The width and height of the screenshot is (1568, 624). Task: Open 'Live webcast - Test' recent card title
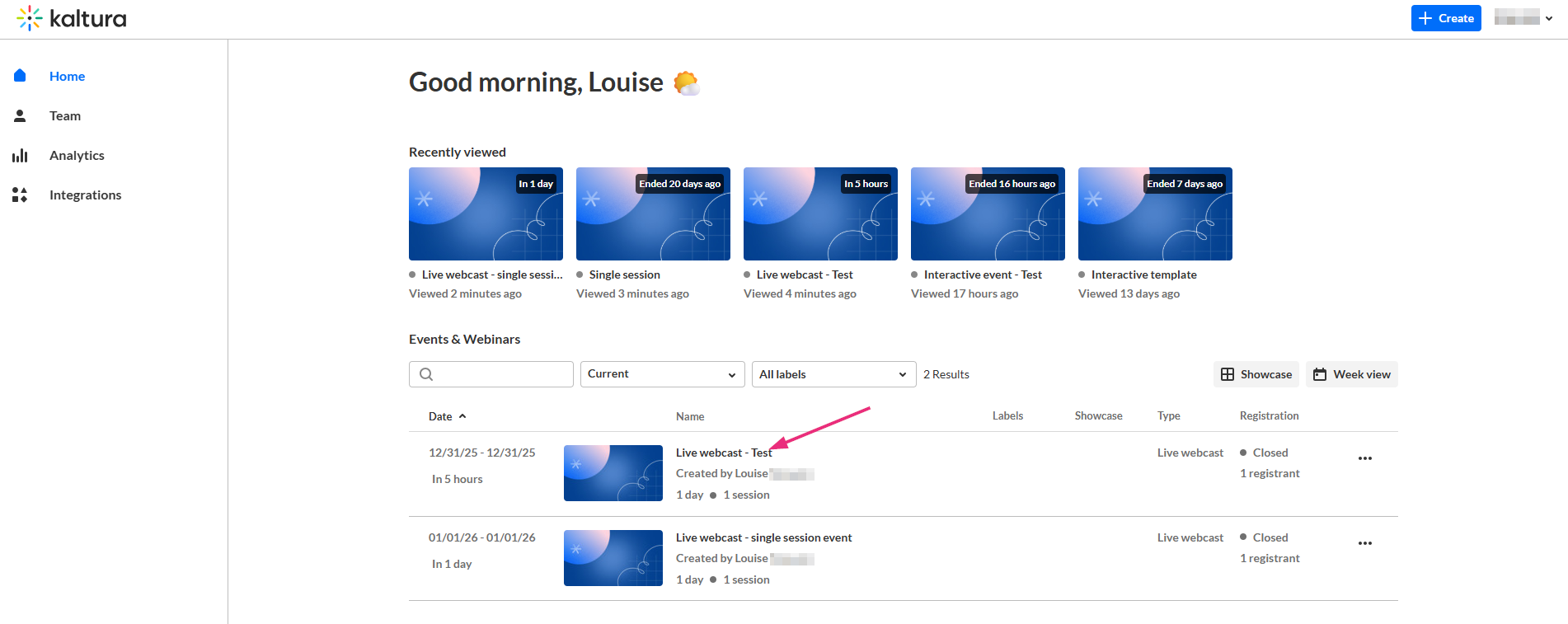[x=805, y=274]
